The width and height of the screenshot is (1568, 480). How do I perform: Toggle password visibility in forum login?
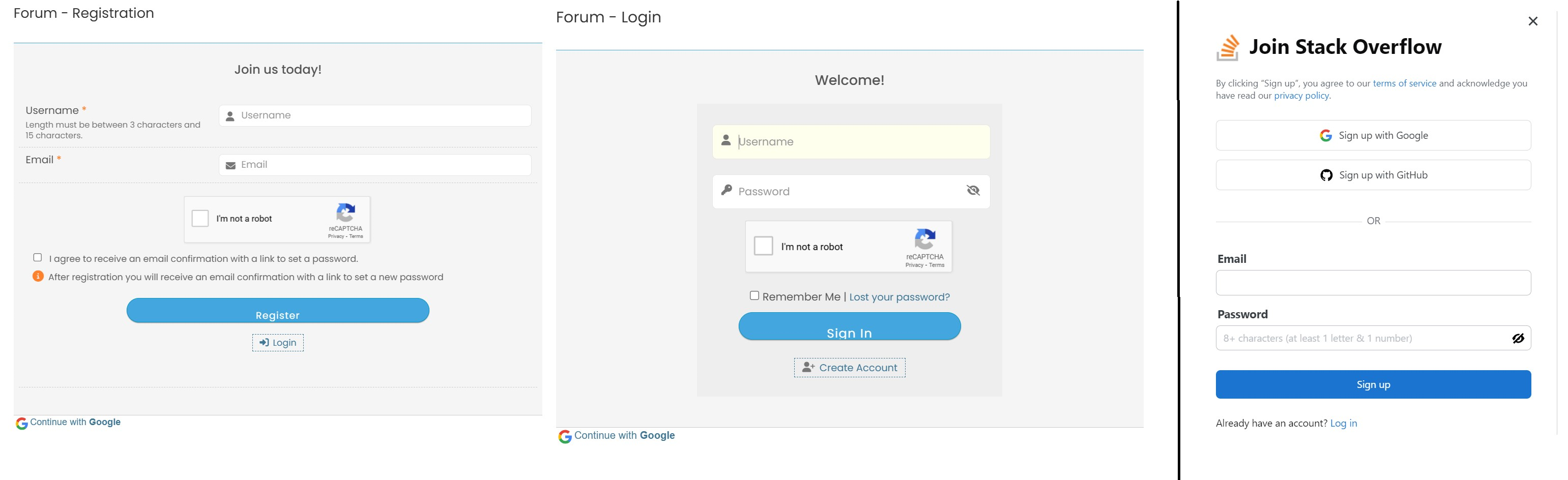(973, 191)
